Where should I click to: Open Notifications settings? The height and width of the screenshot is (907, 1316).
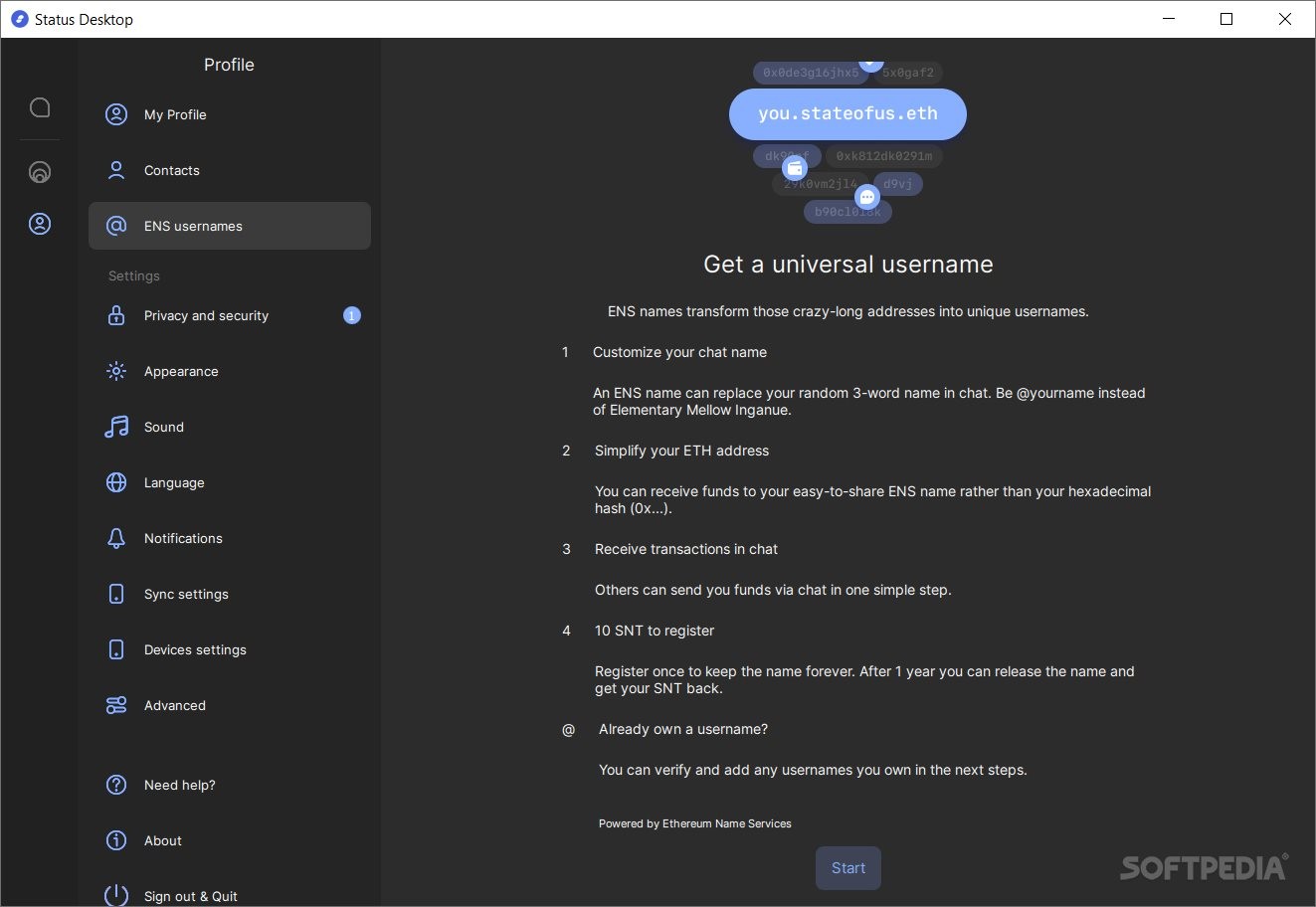pos(230,538)
